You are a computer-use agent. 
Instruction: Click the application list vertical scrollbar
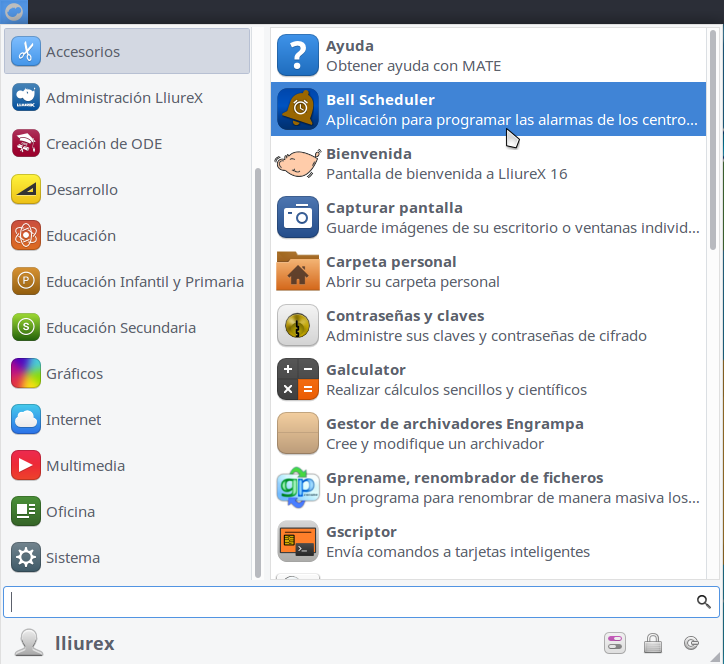[712, 140]
